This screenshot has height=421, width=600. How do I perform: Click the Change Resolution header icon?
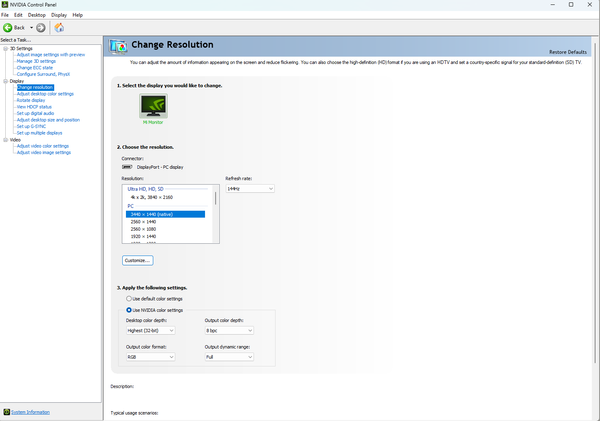click(x=119, y=46)
